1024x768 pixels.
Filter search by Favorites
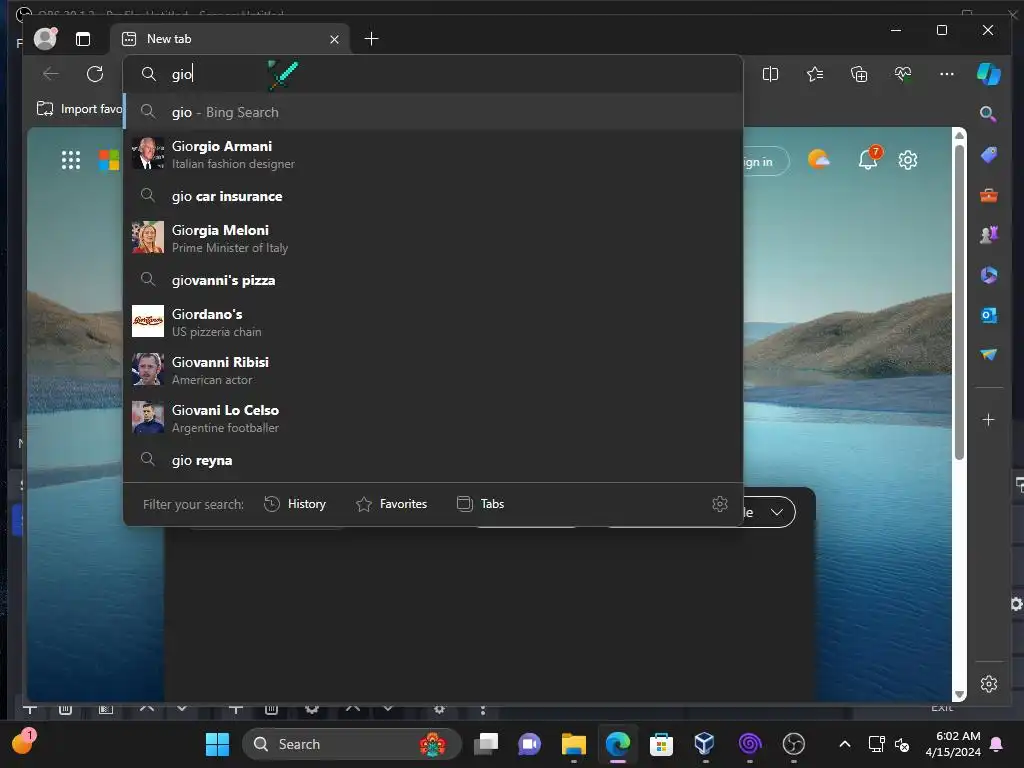click(x=391, y=504)
